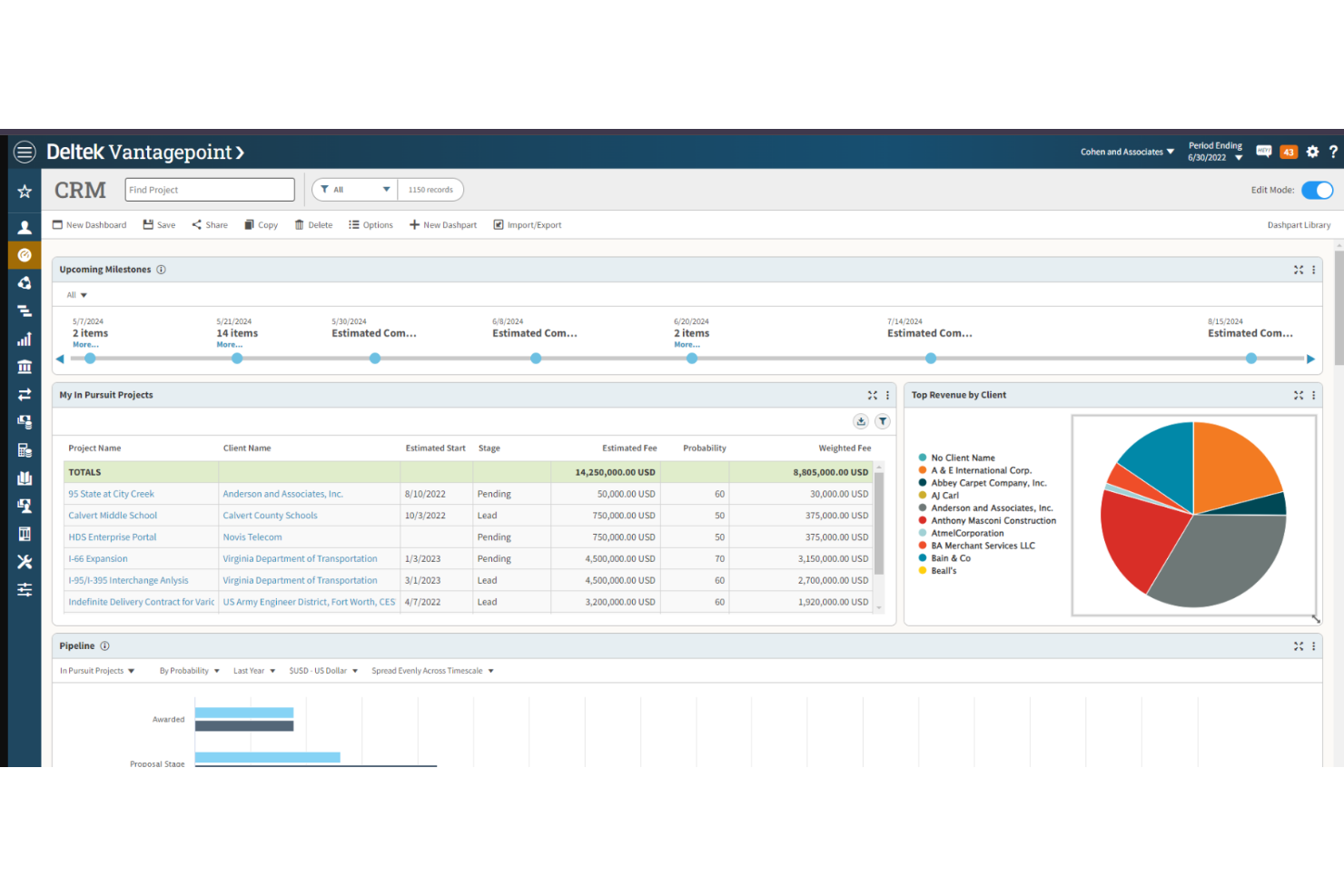Image resolution: width=1344 pixels, height=896 pixels.
Task: Maximize the My In Pursuit Projects dashpart
Action: pyautogui.click(x=873, y=395)
